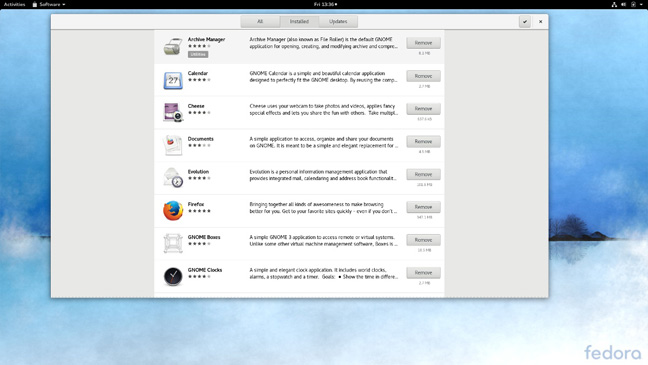Open the Activities overview
Image resolution: width=648 pixels, height=365 pixels.
pos(14,4)
